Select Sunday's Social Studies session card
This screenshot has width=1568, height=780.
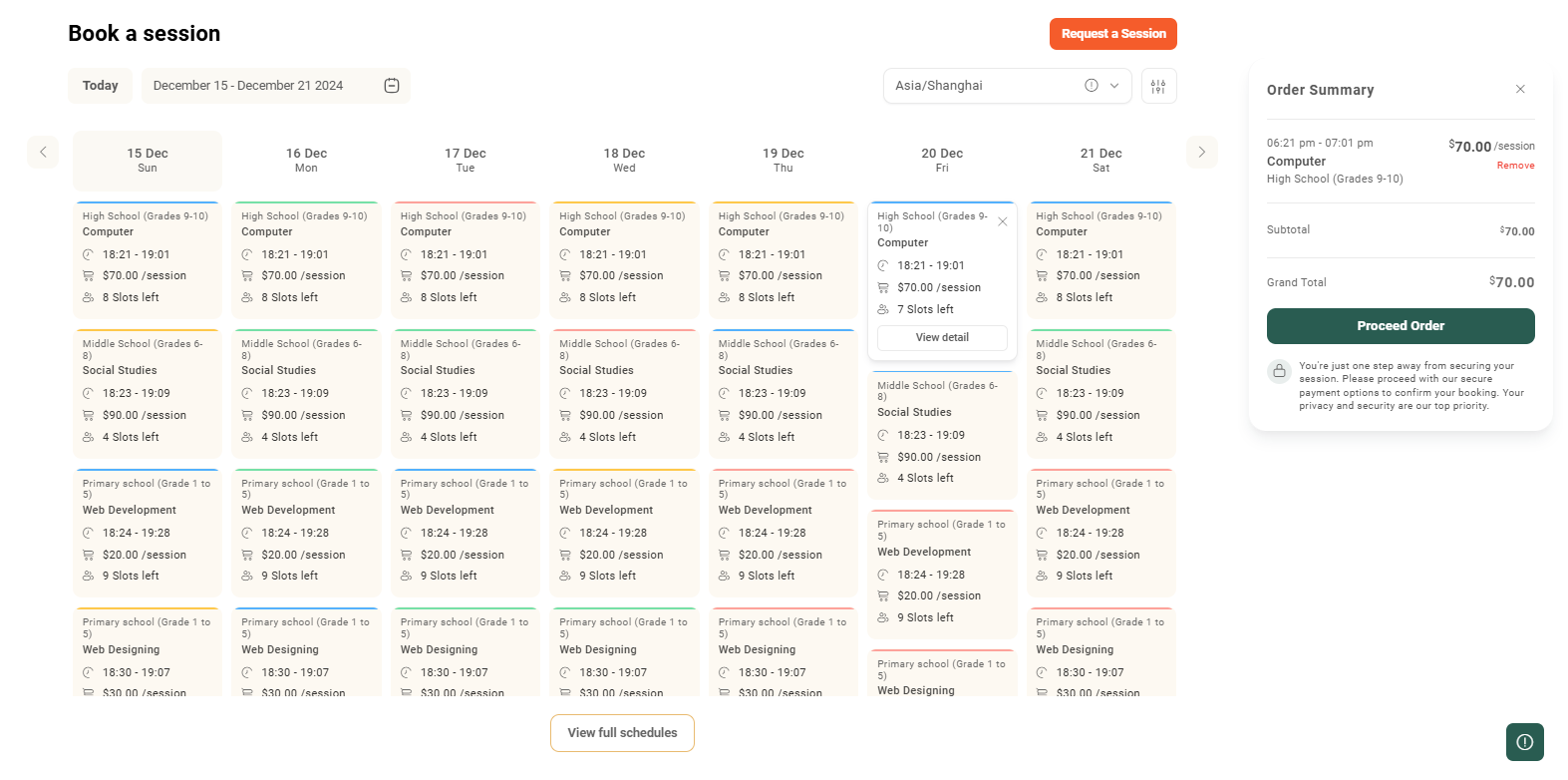click(147, 393)
